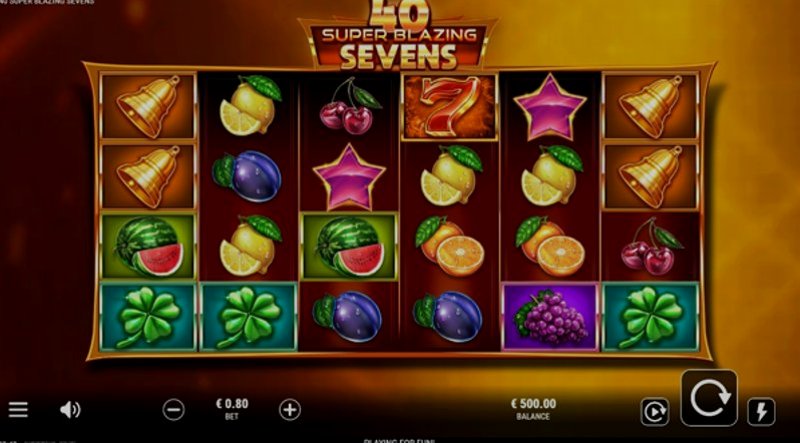Click the orange in the fourth reel
Screen dimensions: 800x443
pyautogui.click(x=449, y=247)
